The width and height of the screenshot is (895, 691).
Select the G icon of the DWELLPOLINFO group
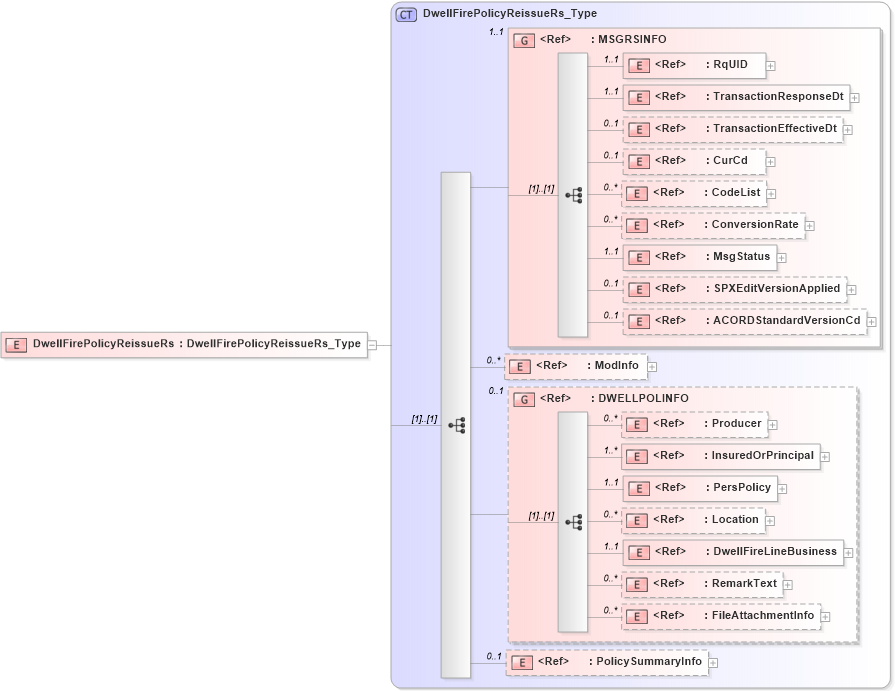[x=524, y=398]
